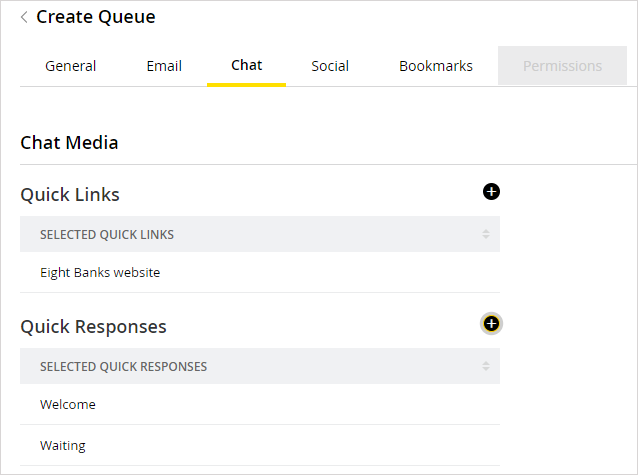Select the Eight Banks website row
The width and height of the screenshot is (638, 475).
(260, 272)
